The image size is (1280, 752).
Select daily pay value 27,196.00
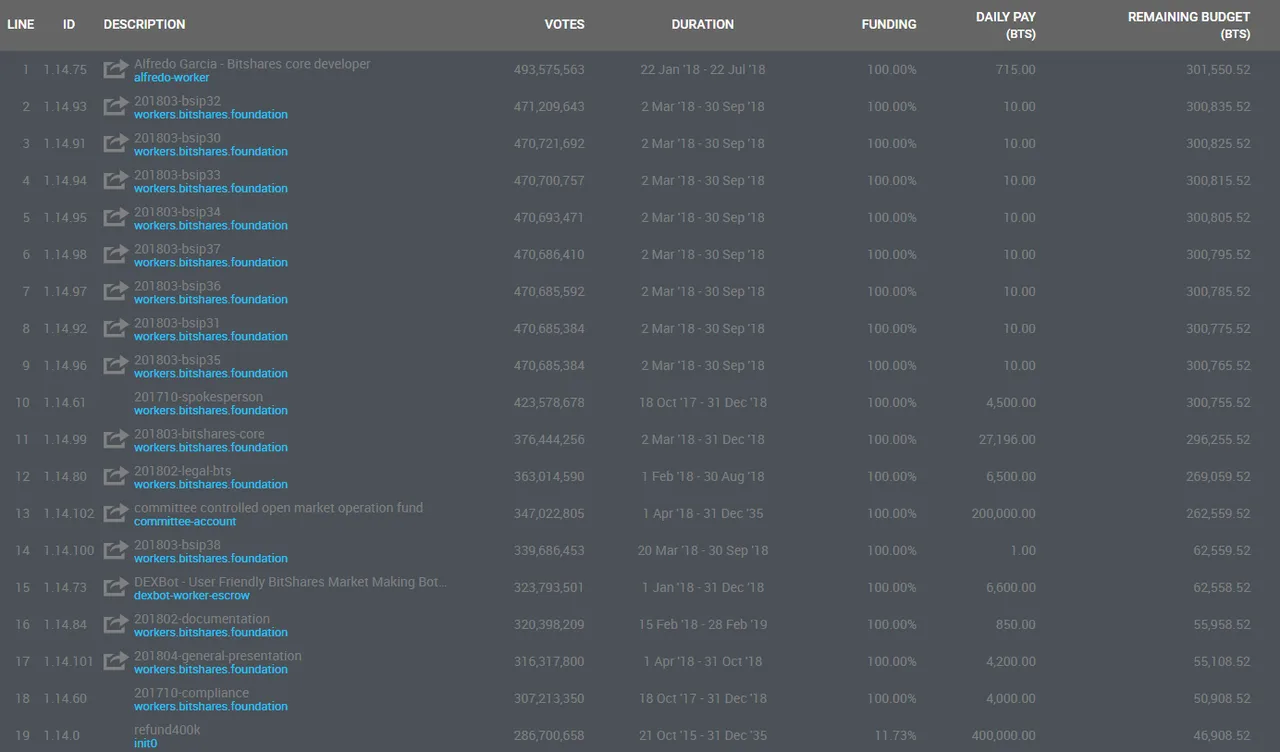[x=1008, y=440]
